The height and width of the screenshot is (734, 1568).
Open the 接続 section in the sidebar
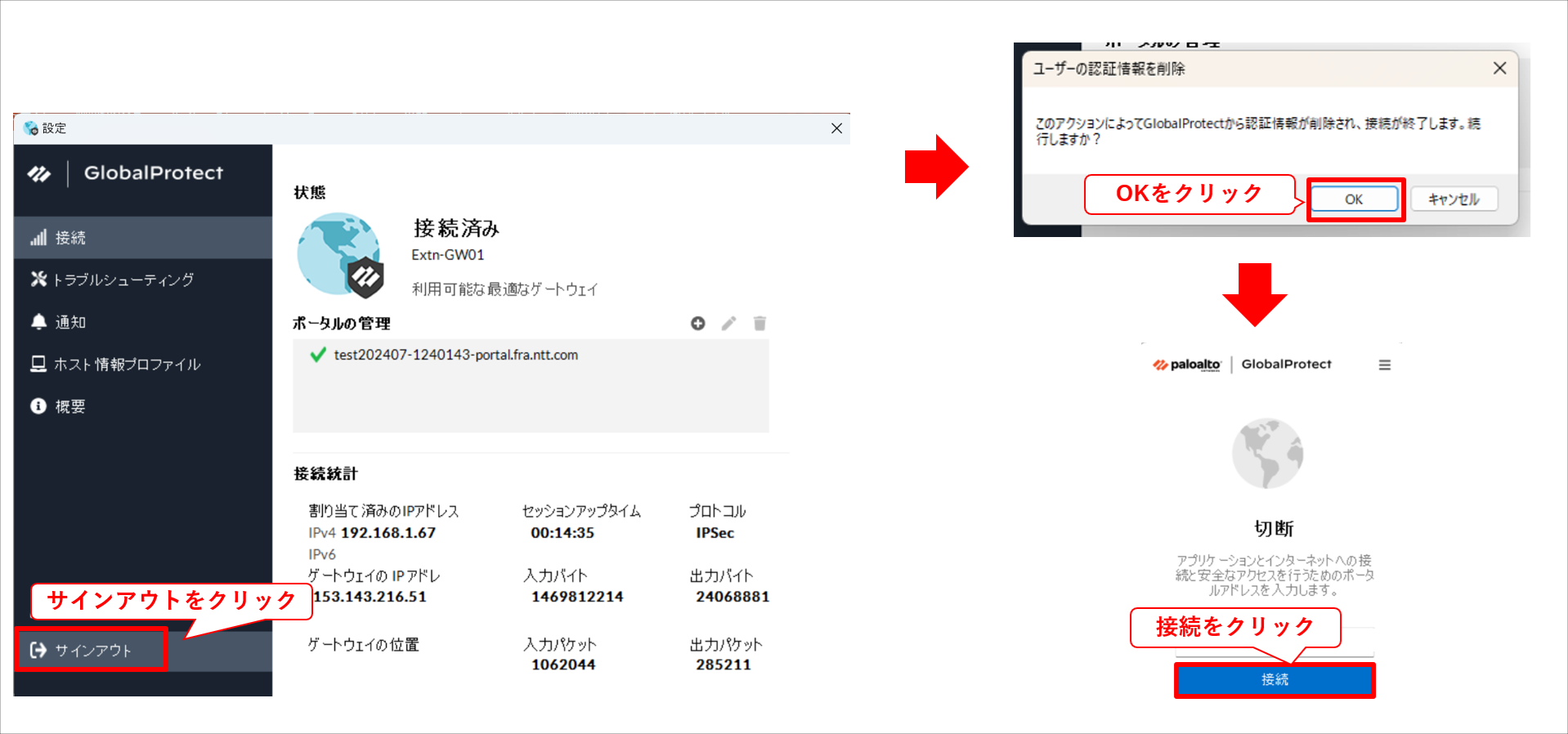coord(143,238)
